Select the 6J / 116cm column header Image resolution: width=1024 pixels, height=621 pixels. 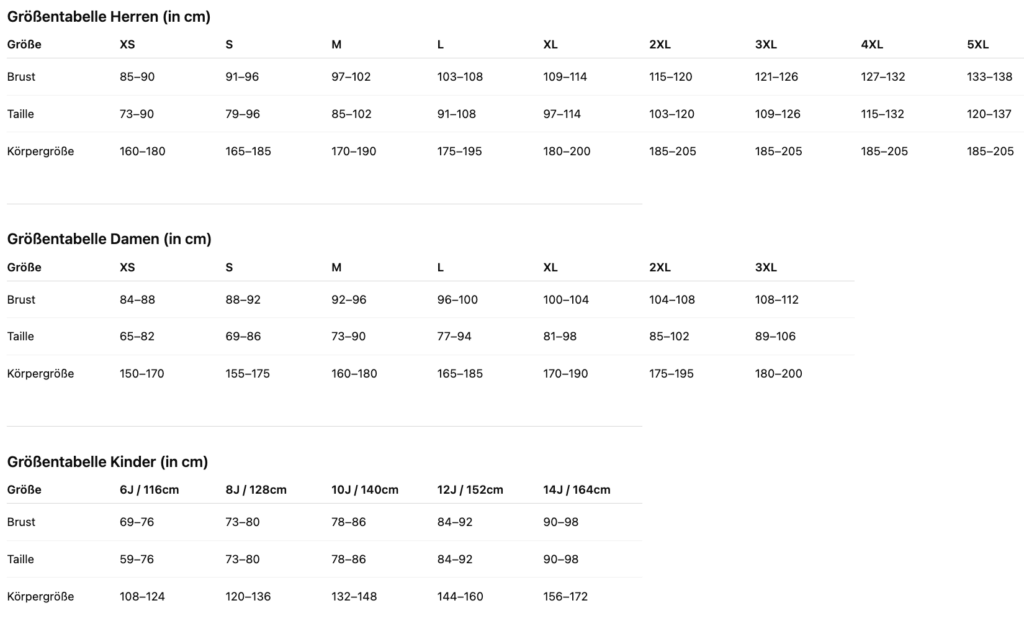[x=149, y=490]
